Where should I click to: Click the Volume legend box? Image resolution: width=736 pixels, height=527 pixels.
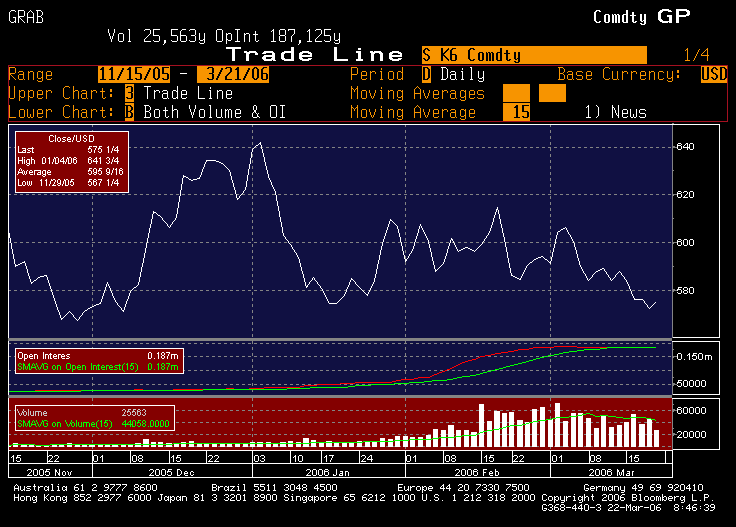pyautogui.click(x=93, y=417)
